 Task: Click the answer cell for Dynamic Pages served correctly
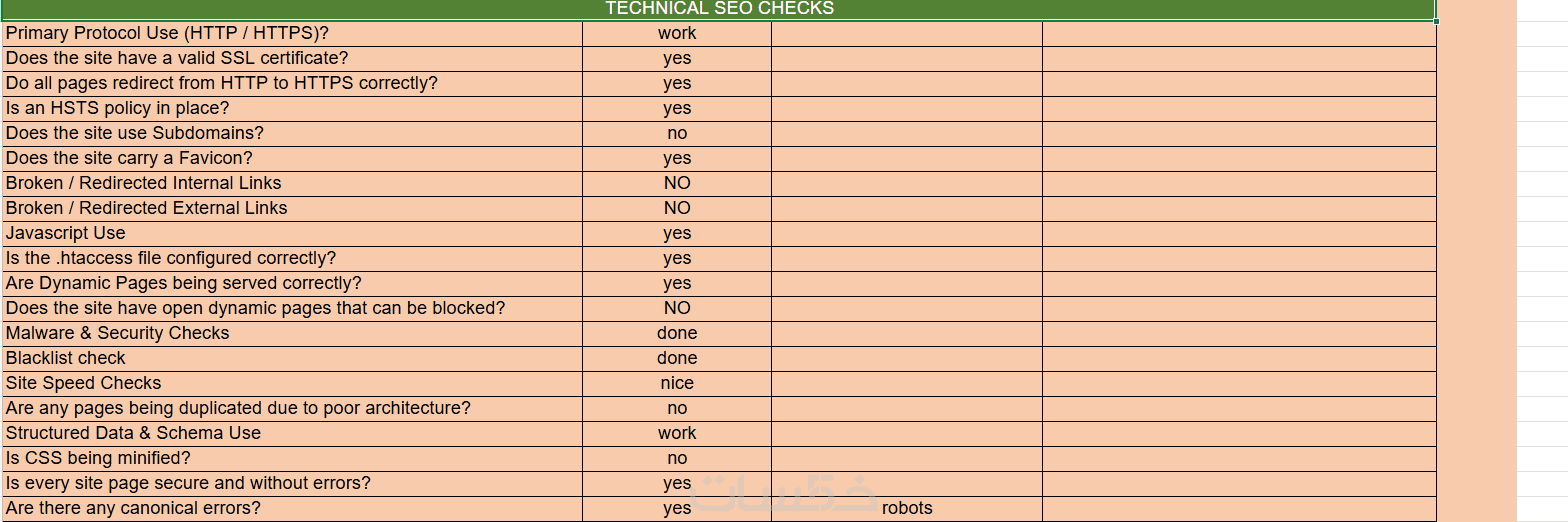[x=677, y=283]
